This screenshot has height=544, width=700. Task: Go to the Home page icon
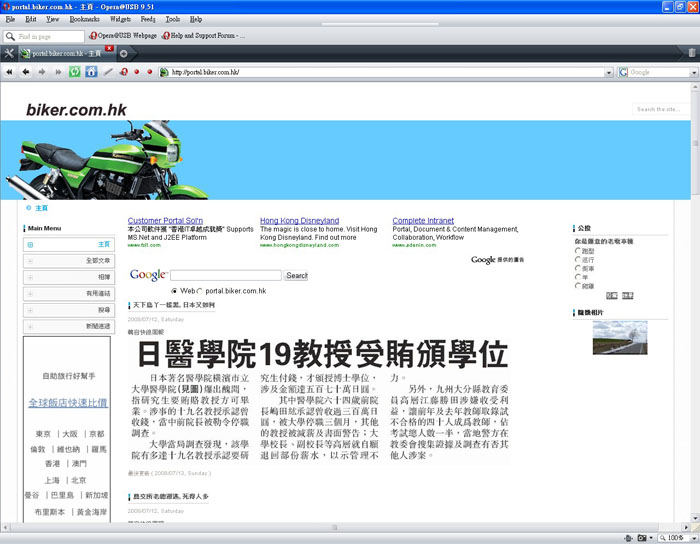(91, 72)
